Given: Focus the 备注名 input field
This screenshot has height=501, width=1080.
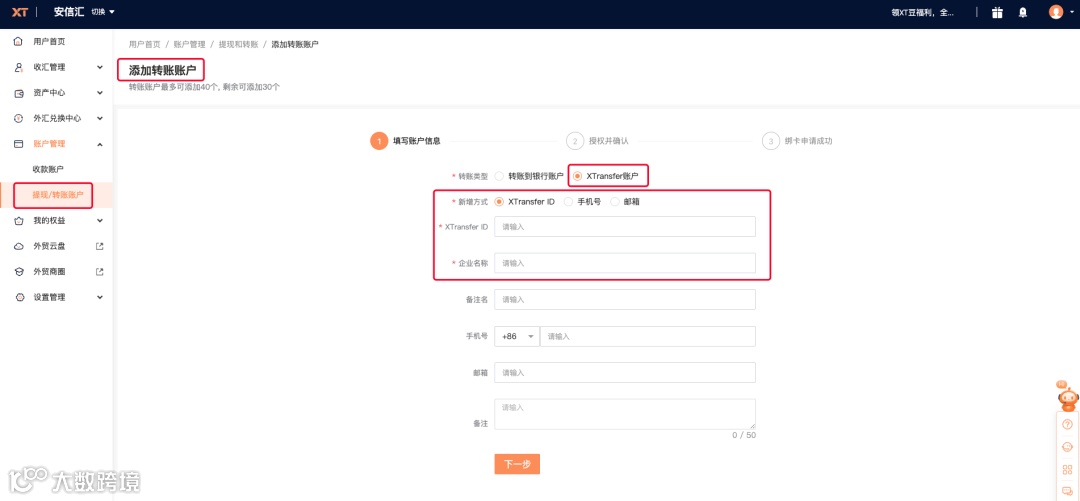Looking at the screenshot, I should 625,300.
